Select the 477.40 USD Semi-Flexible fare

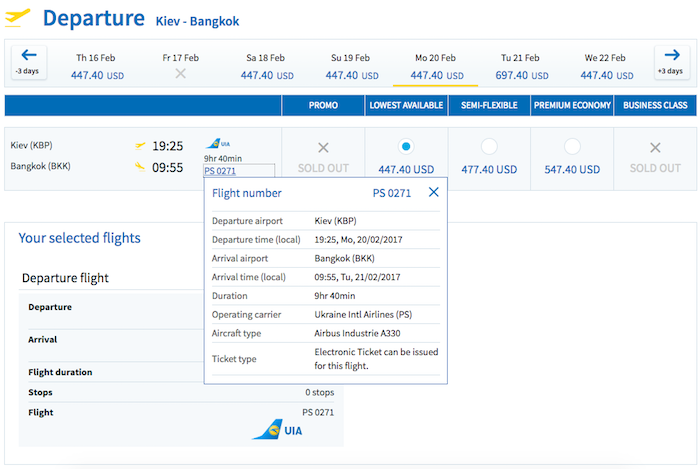[x=489, y=146]
